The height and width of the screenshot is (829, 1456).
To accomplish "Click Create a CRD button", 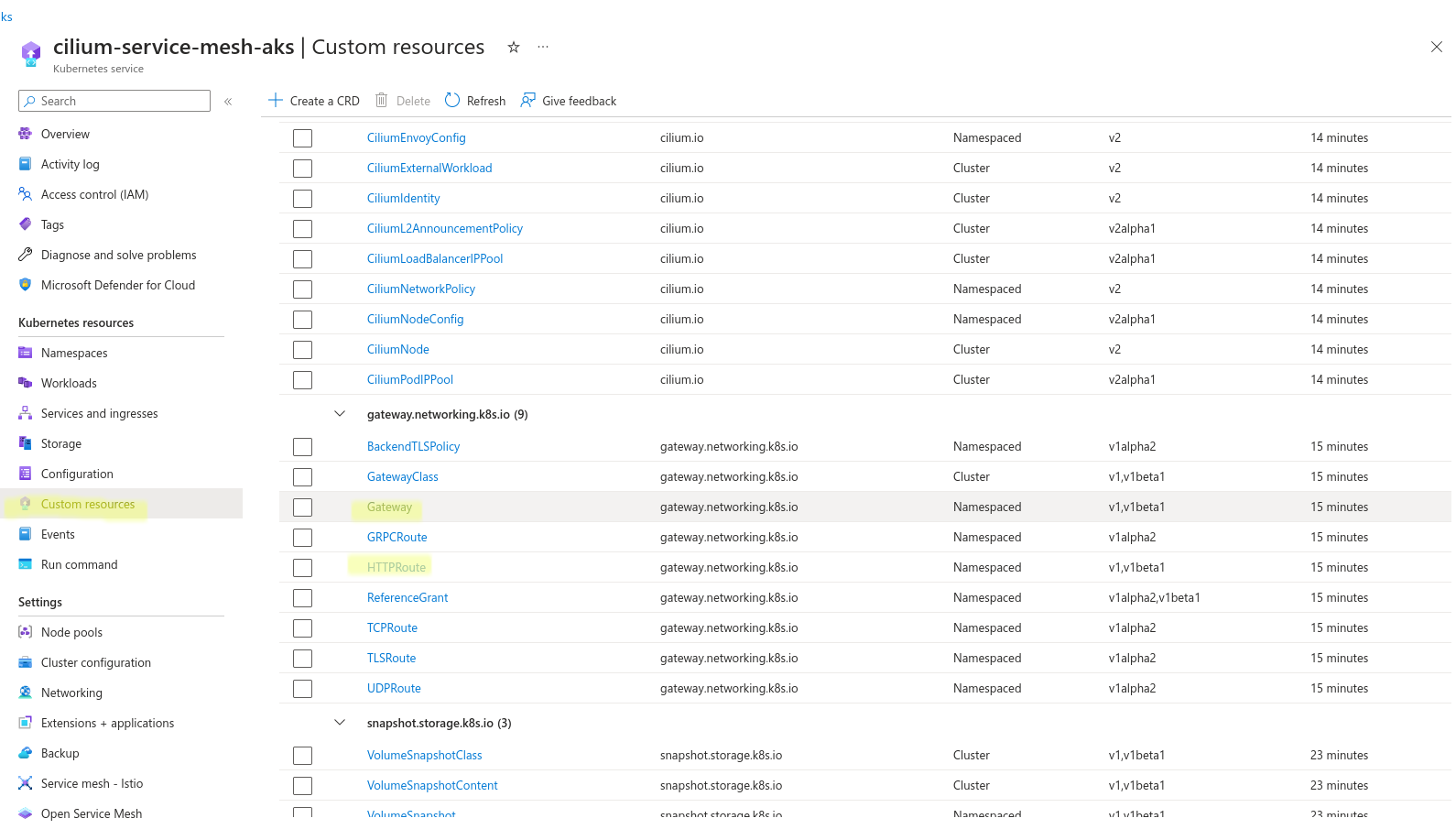I will pyautogui.click(x=313, y=101).
